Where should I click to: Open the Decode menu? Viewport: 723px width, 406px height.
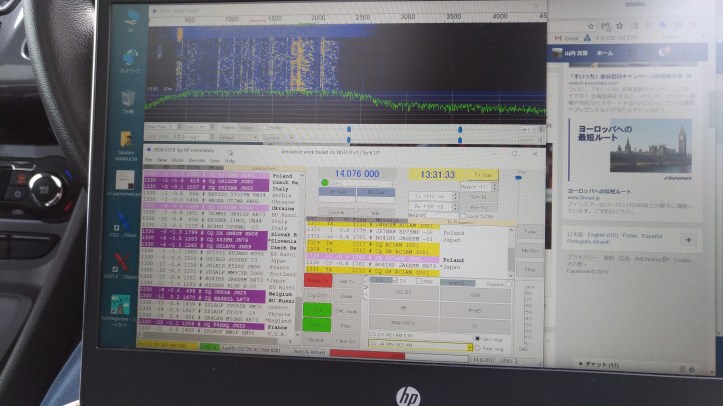[x=196, y=160]
